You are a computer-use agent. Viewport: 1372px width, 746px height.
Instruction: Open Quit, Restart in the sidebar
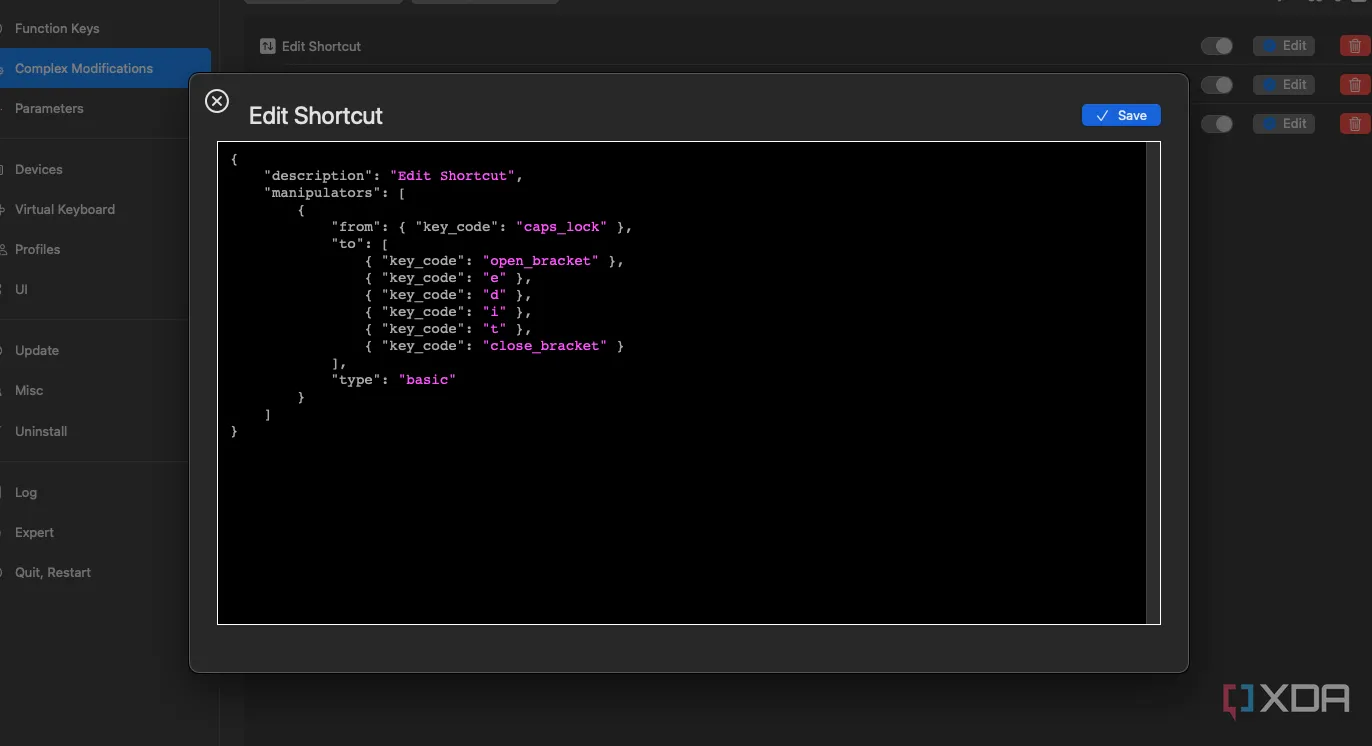pyautogui.click(x=53, y=572)
